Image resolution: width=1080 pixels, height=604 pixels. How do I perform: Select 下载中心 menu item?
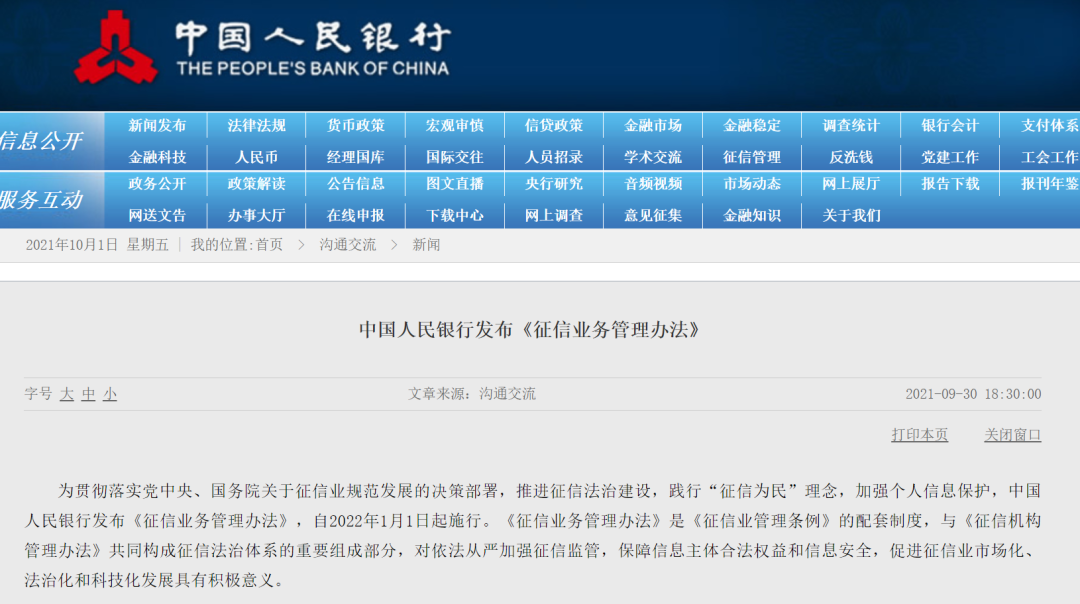click(x=455, y=216)
